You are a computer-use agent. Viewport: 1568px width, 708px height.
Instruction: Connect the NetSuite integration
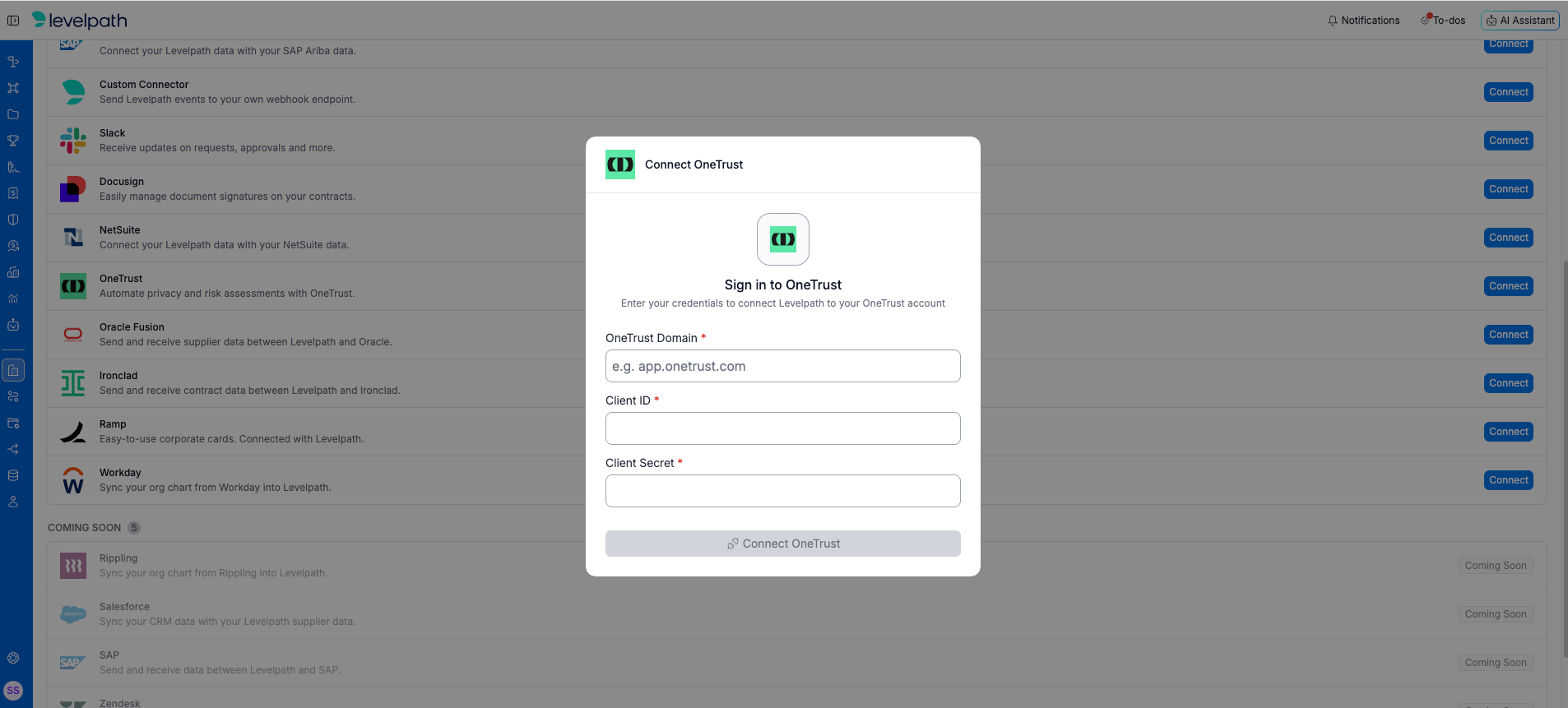pyautogui.click(x=1509, y=238)
